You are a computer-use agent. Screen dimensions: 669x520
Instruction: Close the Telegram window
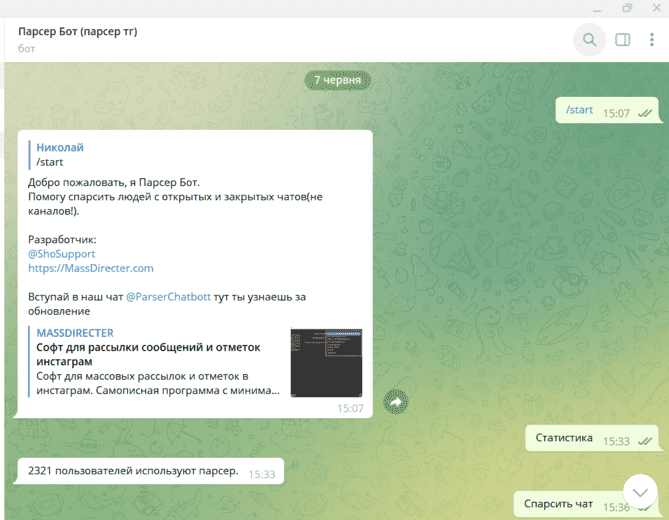tap(656, 7)
